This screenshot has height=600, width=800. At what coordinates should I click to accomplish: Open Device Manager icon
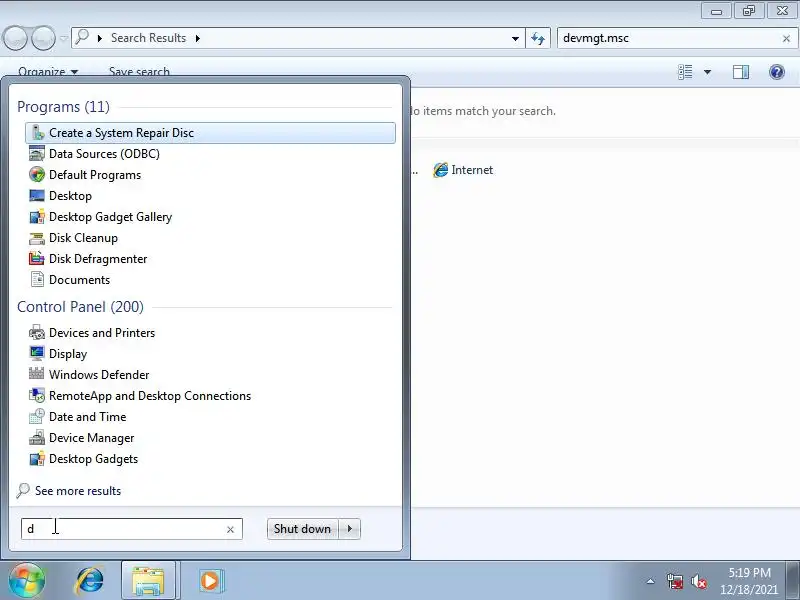[37, 438]
